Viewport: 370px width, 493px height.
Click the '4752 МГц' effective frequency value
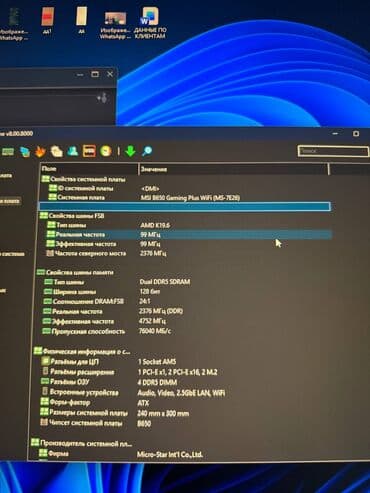152,321
